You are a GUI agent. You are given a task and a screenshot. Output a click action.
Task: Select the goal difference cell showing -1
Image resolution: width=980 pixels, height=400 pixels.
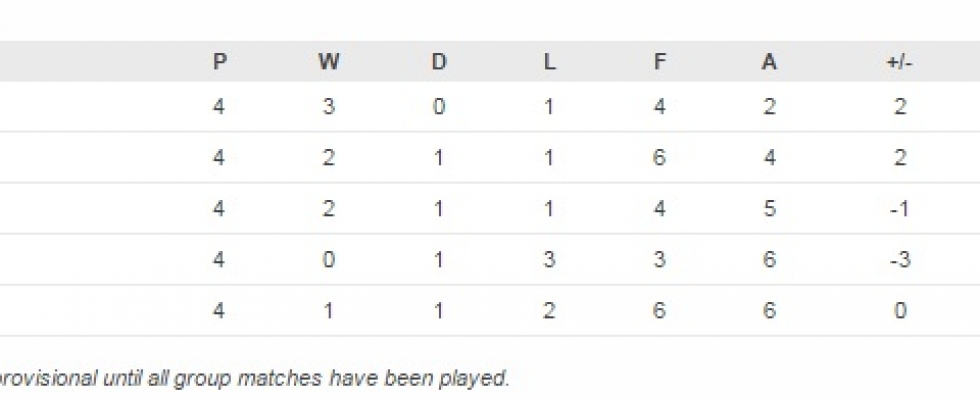click(x=899, y=209)
